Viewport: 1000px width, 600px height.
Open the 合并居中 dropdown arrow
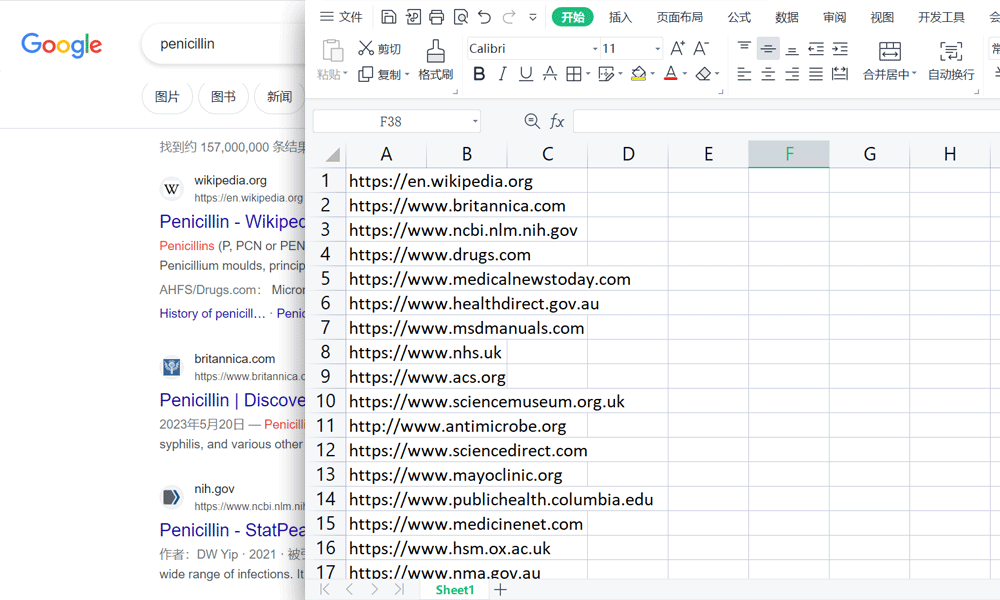coord(914,74)
